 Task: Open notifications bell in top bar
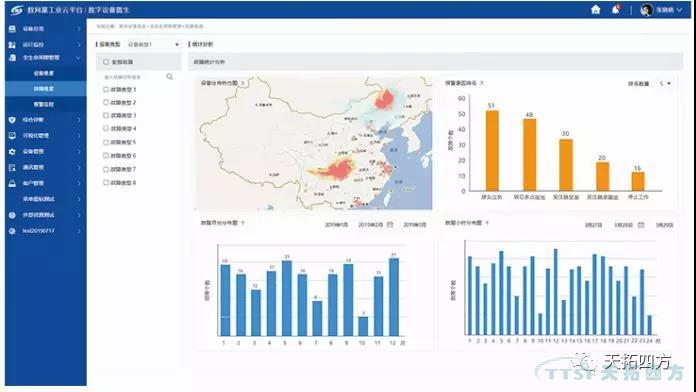click(616, 9)
